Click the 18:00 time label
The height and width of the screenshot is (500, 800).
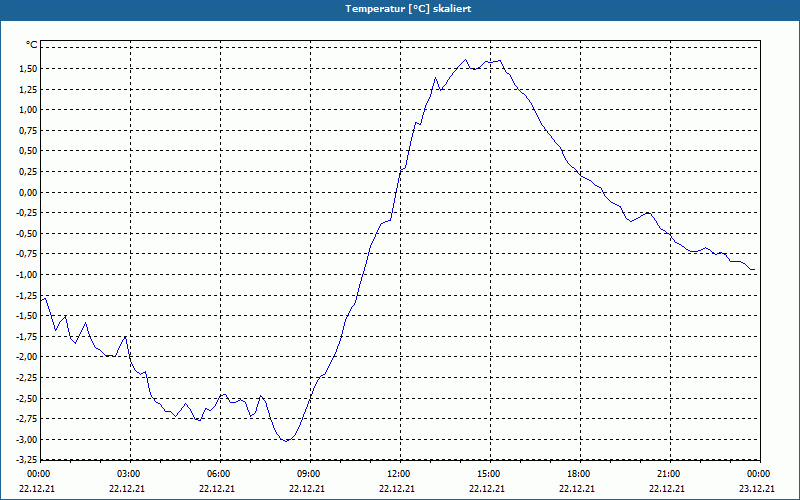[580, 474]
